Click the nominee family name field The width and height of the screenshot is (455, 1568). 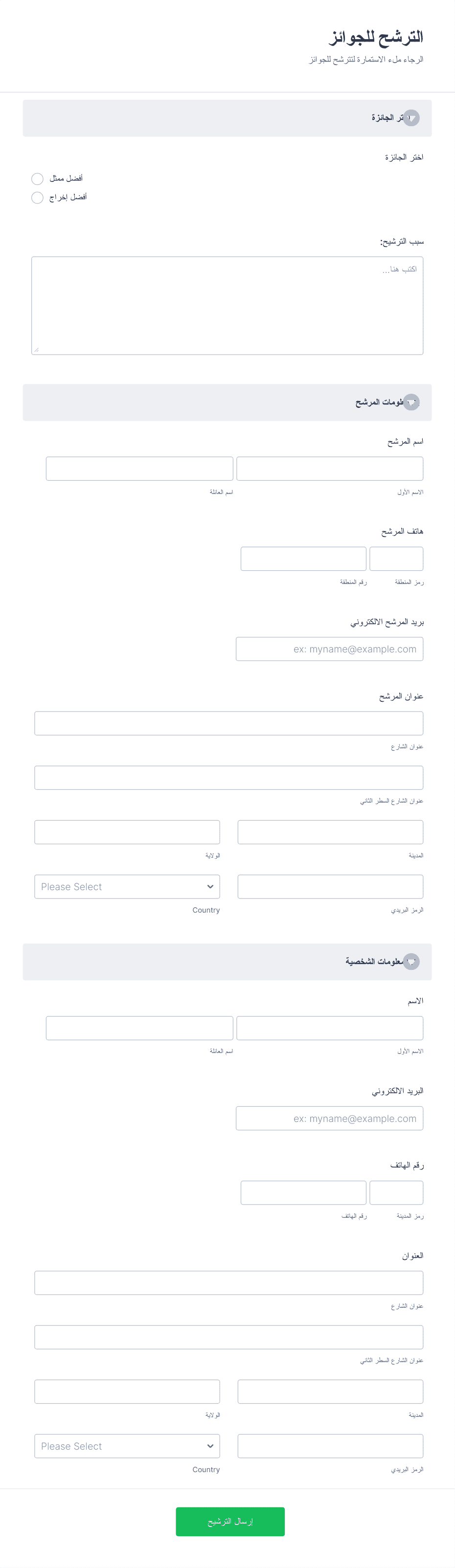pos(139,469)
